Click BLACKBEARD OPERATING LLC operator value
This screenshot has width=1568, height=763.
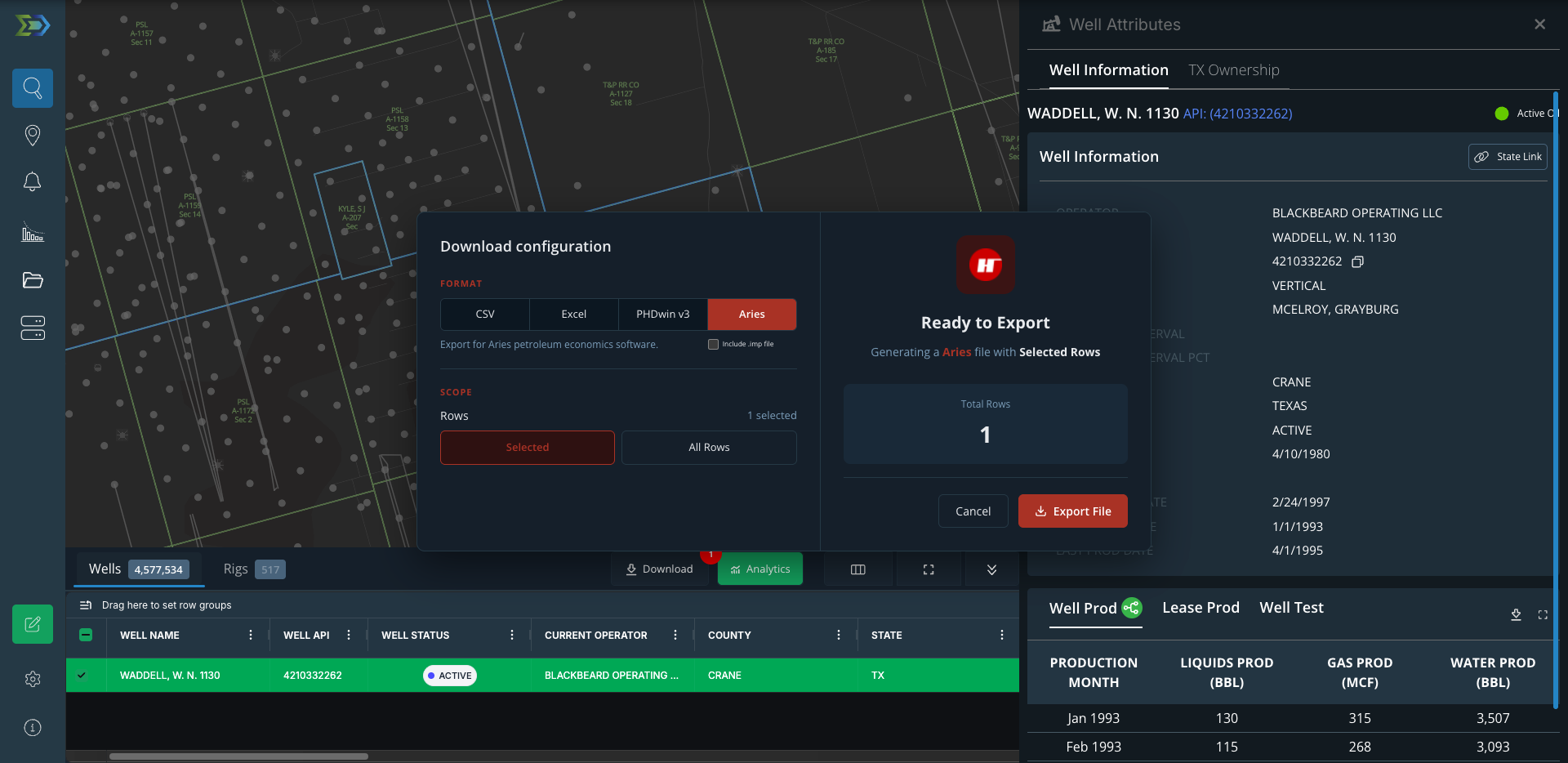tap(1357, 213)
